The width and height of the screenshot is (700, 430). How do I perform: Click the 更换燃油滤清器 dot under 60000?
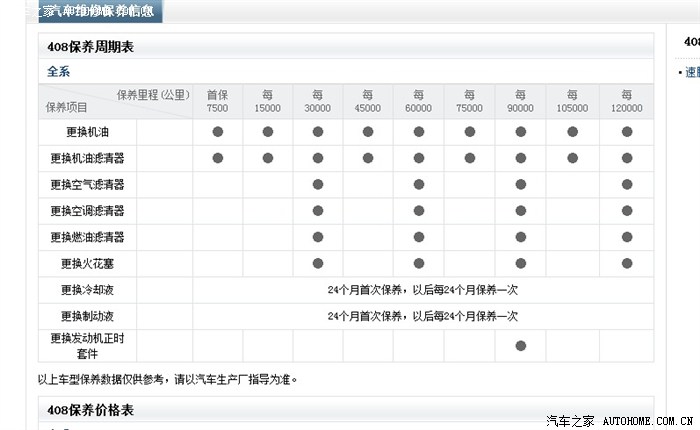pos(419,237)
